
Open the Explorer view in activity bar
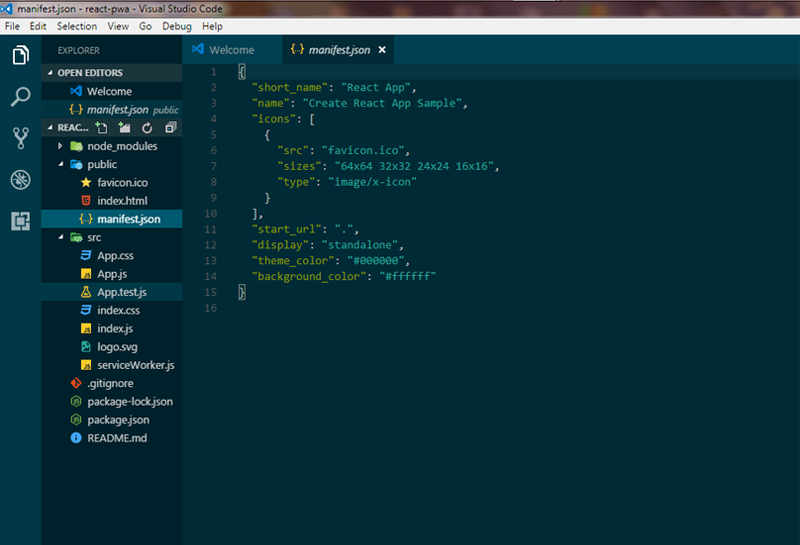pyautogui.click(x=20, y=55)
